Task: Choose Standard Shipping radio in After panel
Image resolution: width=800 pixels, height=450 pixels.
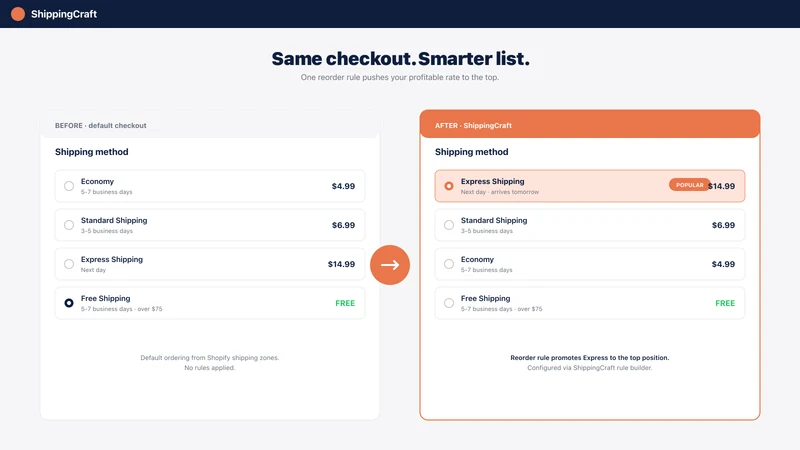Action: tap(449, 225)
